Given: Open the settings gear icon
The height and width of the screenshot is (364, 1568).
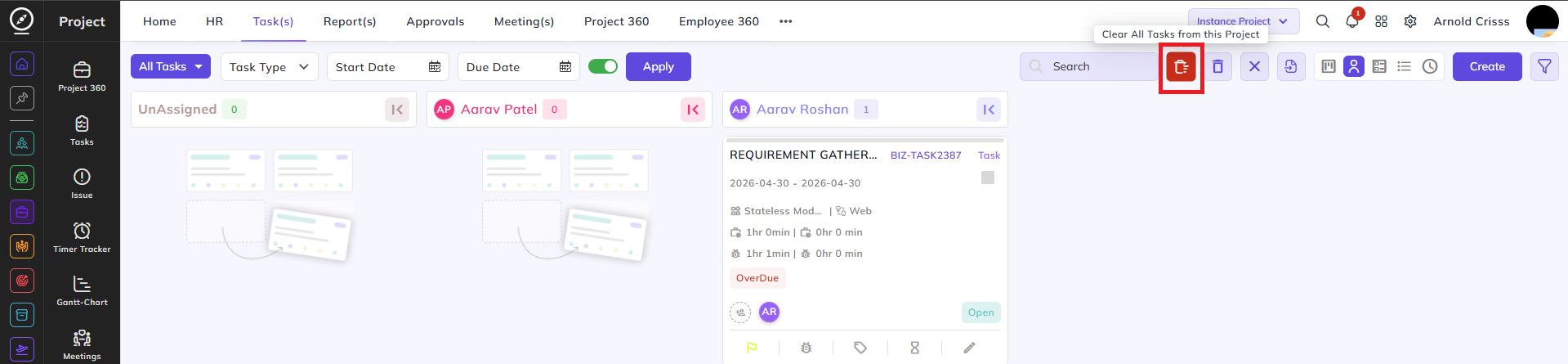Looking at the screenshot, I should tap(1410, 21).
